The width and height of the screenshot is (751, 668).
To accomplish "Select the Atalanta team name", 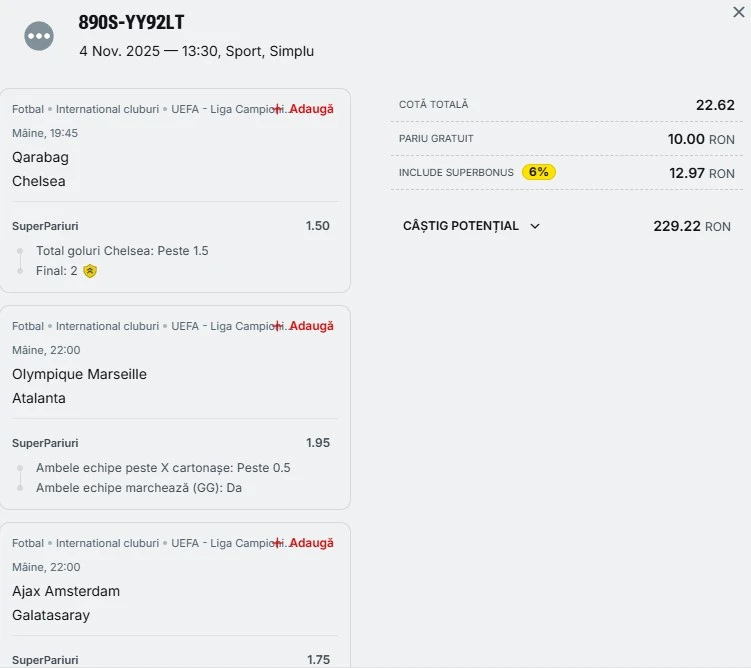I will 39,398.
